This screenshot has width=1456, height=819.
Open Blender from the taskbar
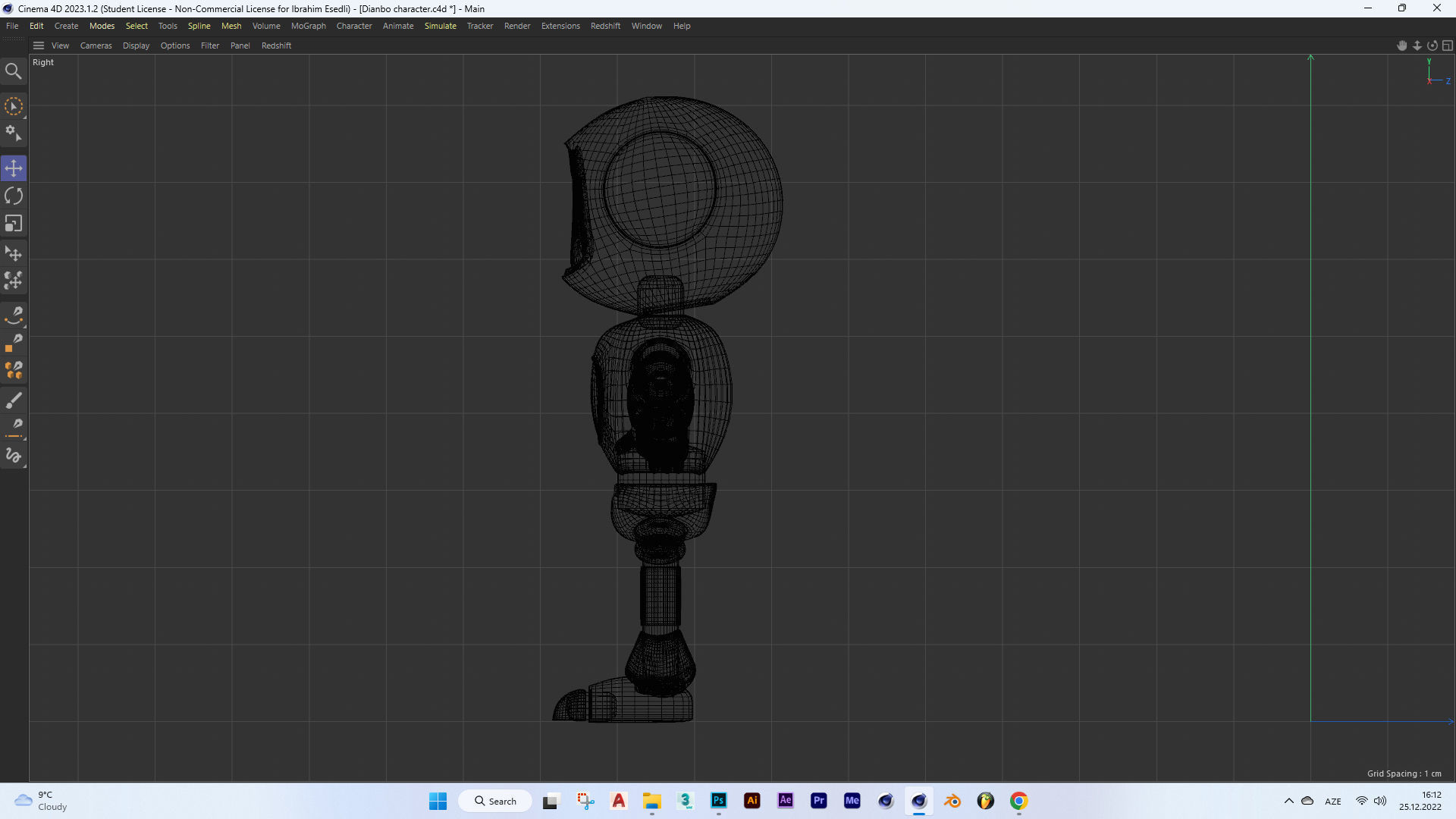point(952,801)
